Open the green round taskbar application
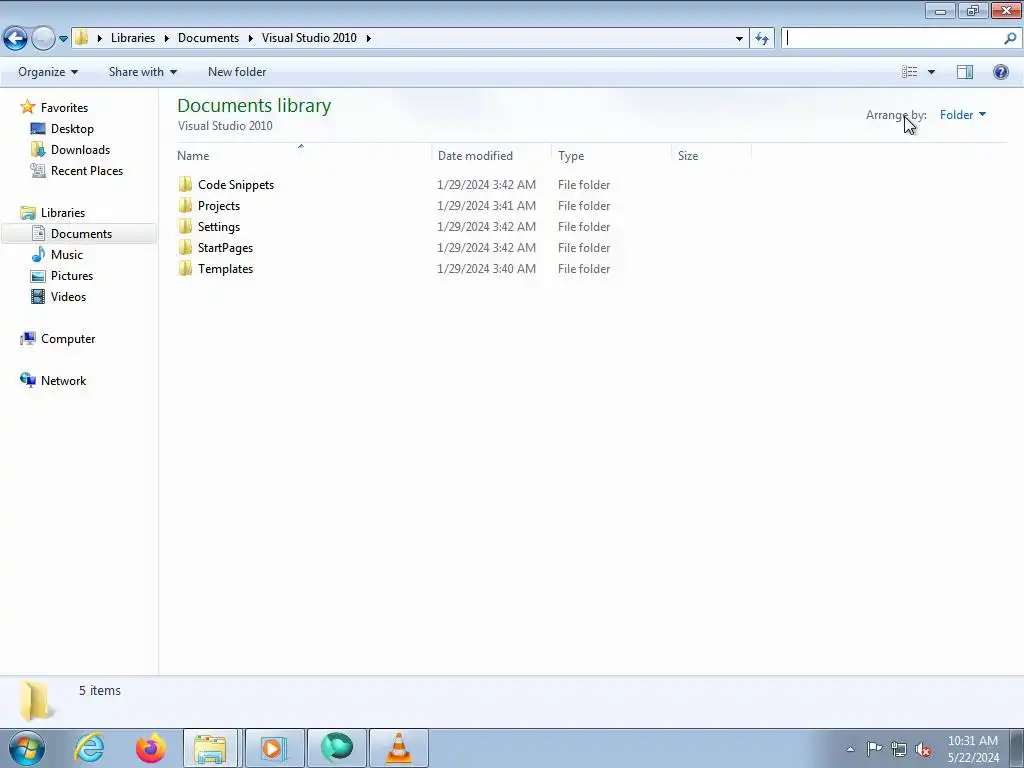Image resolution: width=1024 pixels, height=768 pixels. [x=336, y=748]
